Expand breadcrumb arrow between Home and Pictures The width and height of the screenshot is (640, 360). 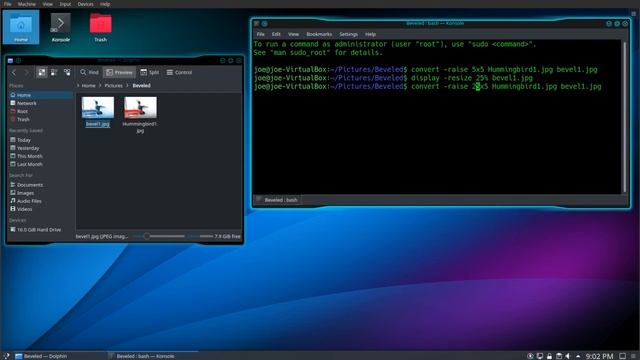coord(100,86)
